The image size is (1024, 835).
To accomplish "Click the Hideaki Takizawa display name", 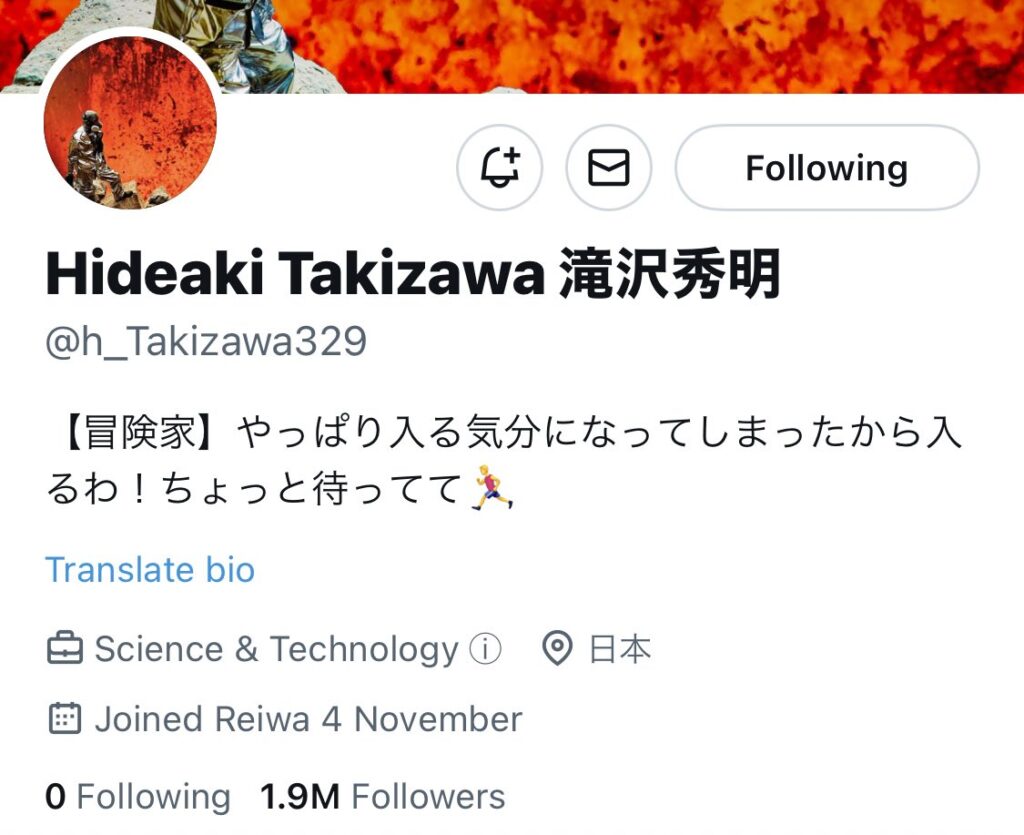I will coord(295,274).
